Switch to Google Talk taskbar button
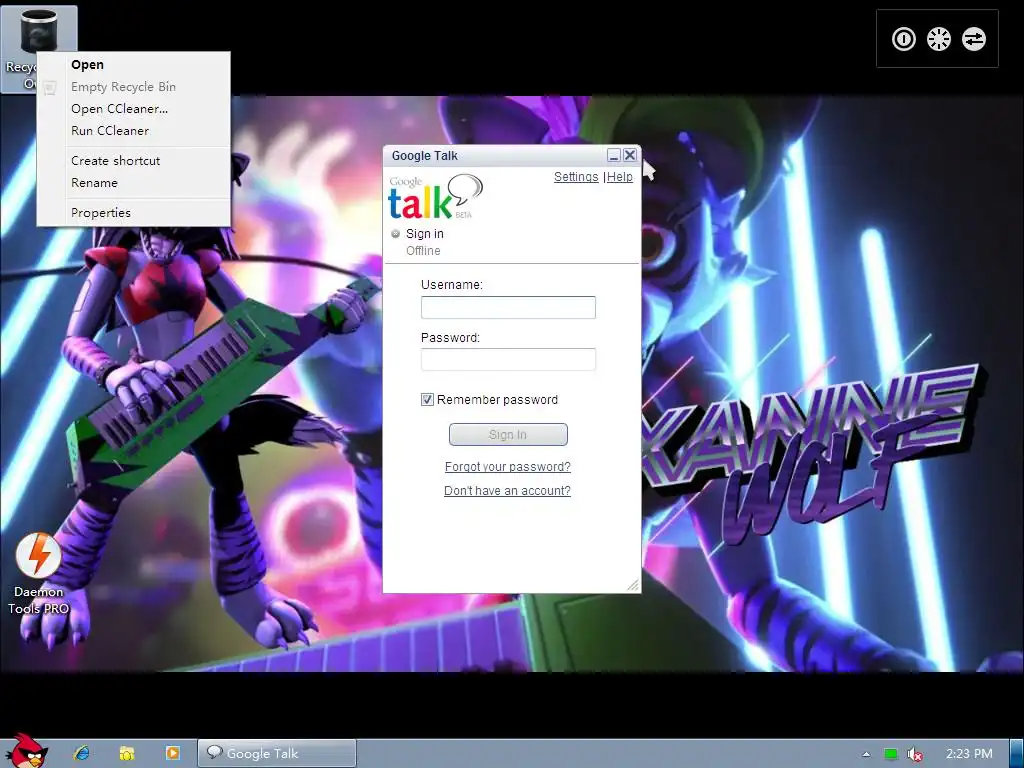Viewport: 1024px width, 768px height. coord(277,753)
